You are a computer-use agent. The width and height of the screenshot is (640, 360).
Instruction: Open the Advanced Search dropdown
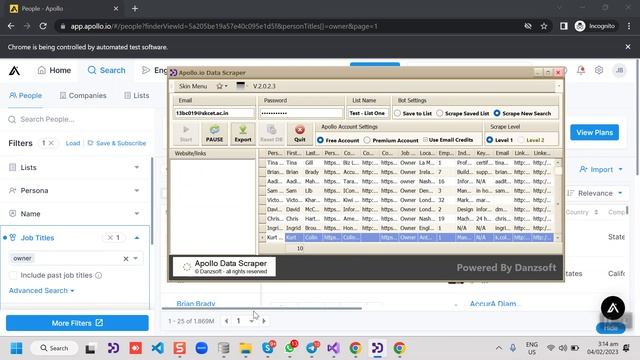42,291
